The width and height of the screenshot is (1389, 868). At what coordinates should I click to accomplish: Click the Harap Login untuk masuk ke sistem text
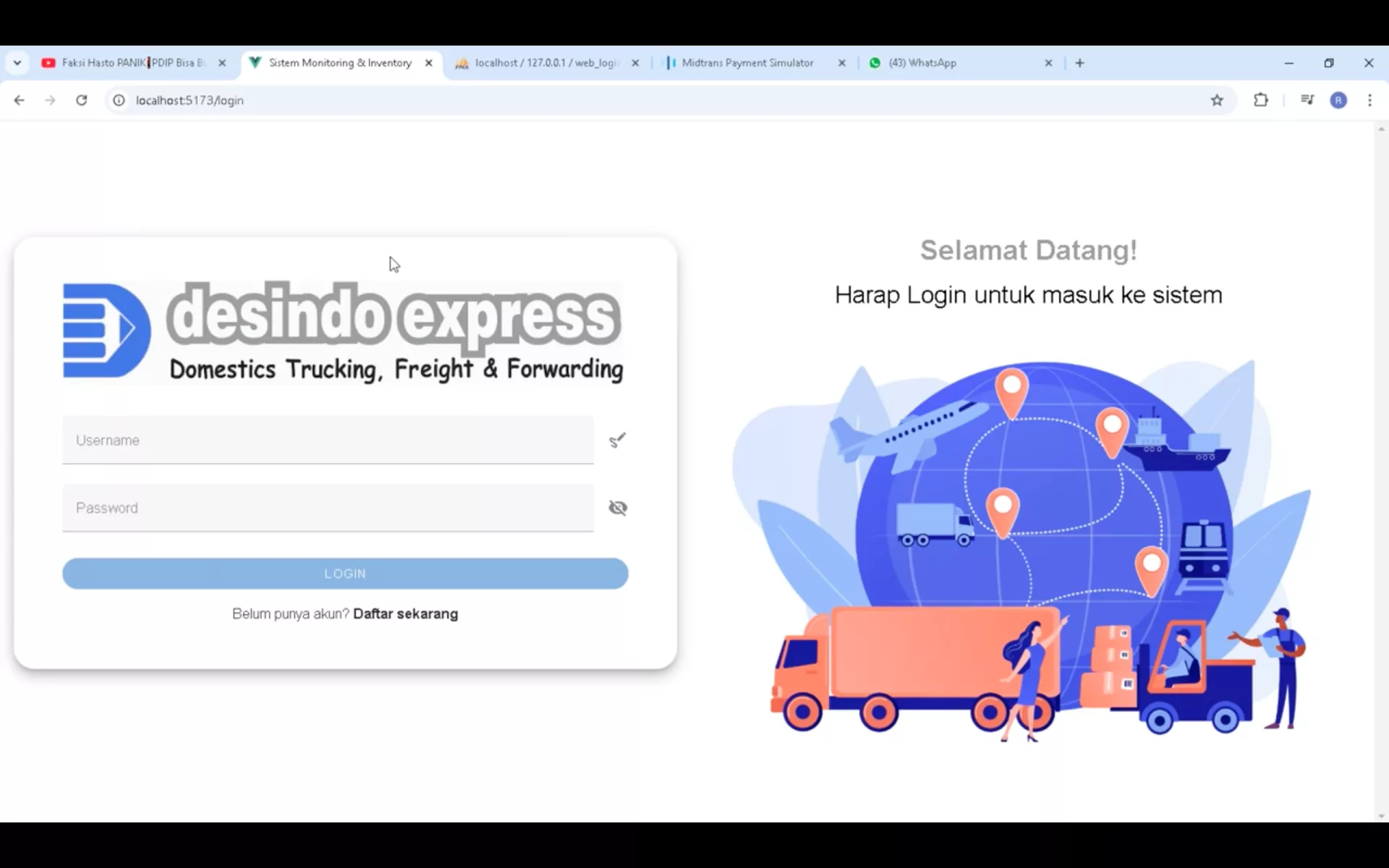[x=1028, y=295]
